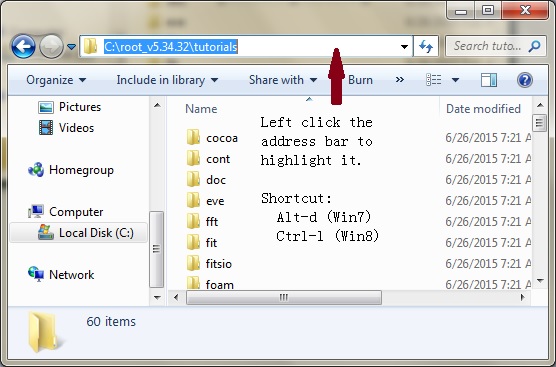Show more toolbar commands chevron

coord(400,79)
